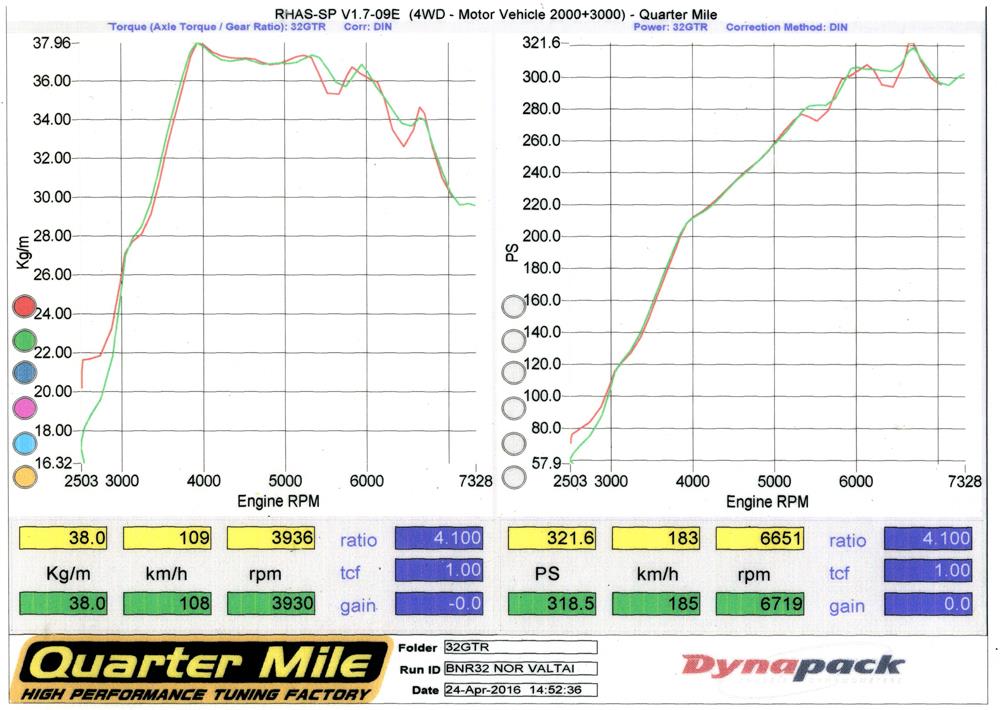Click the blue run color circle
This screenshot has width=1000, height=710.
pyautogui.click(x=24, y=373)
